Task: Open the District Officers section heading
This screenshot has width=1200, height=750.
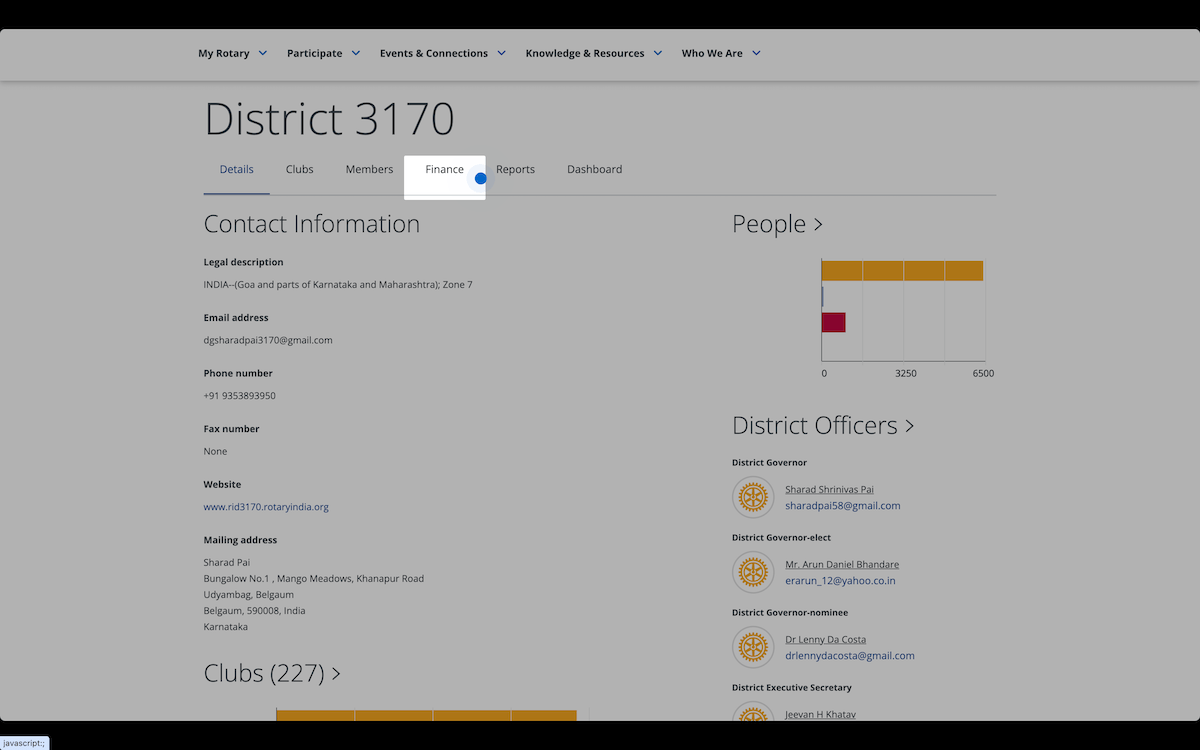Action: 822,426
